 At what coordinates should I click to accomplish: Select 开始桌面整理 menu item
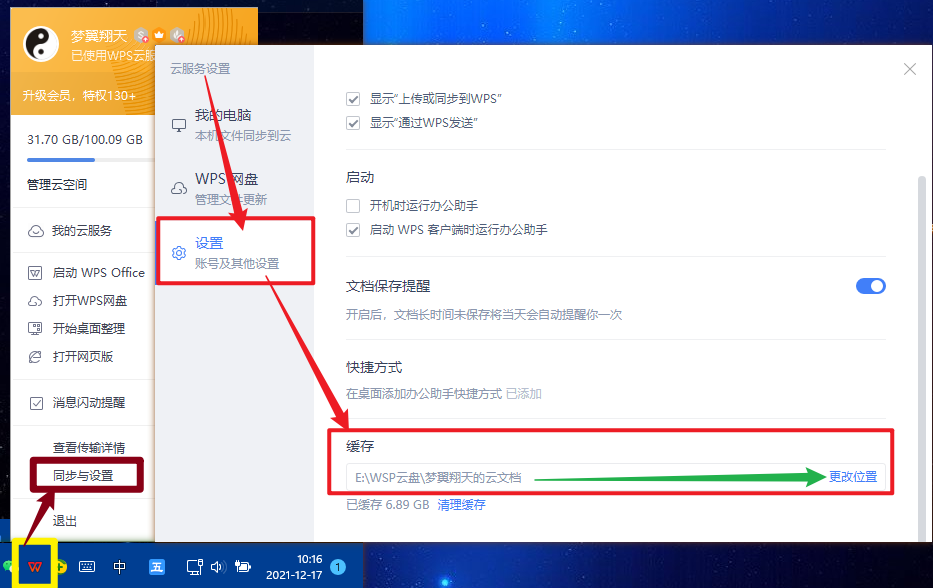pos(89,329)
